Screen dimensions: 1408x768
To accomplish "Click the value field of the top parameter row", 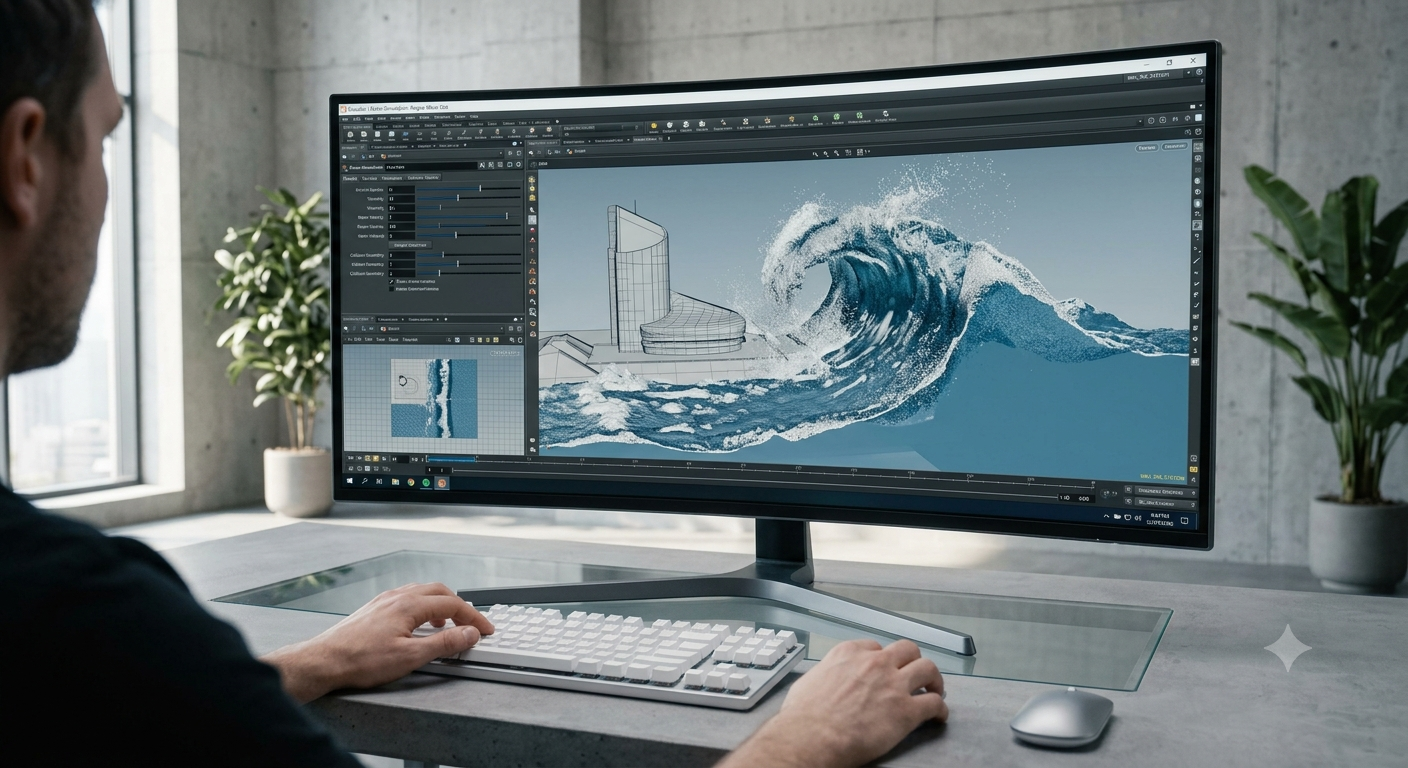I will pos(401,189).
